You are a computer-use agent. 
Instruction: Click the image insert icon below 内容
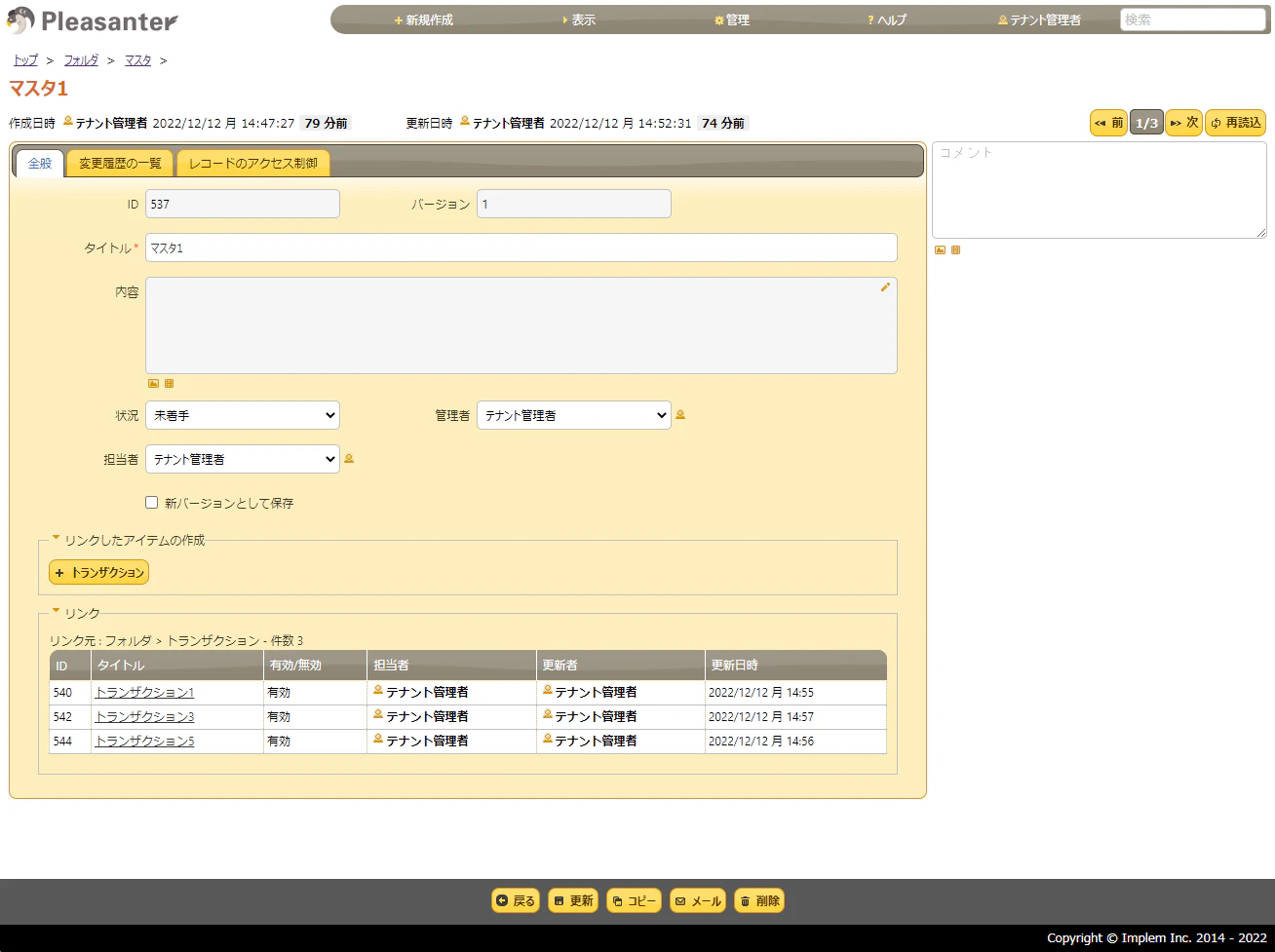click(x=153, y=384)
